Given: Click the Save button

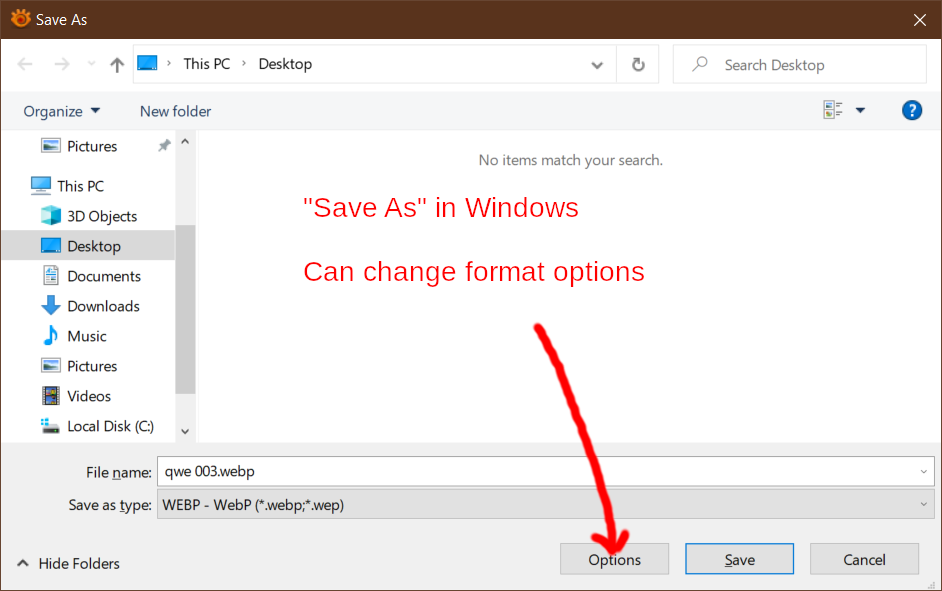Looking at the screenshot, I should [x=739, y=559].
